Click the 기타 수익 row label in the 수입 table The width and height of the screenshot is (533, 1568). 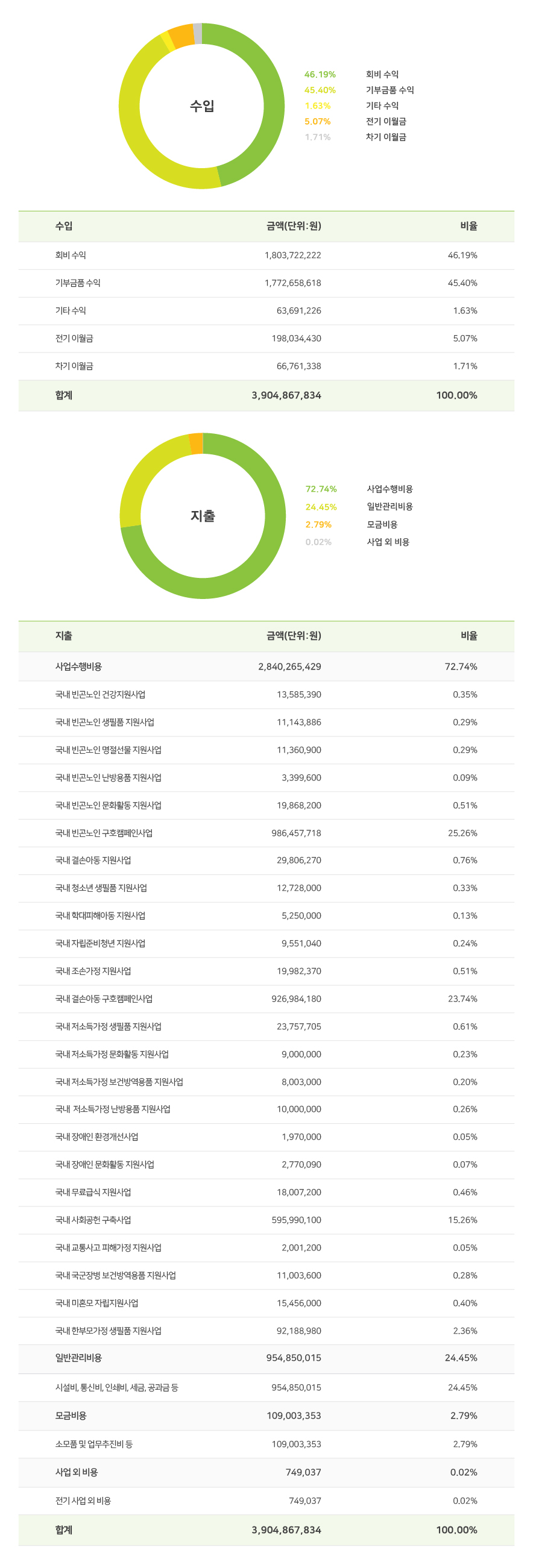tap(71, 310)
